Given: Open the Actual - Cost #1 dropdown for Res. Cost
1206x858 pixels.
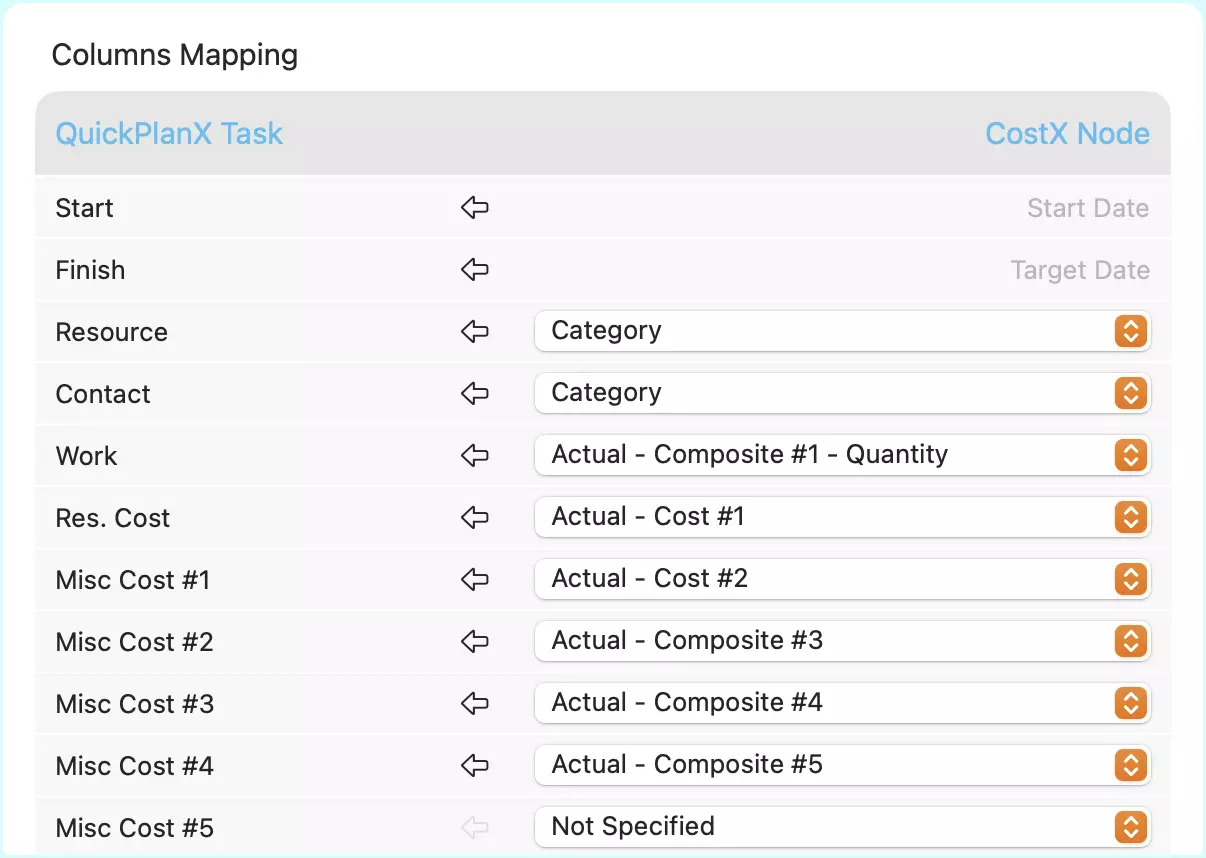Looking at the screenshot, I should pyautogui.click(x=843, y=518).
